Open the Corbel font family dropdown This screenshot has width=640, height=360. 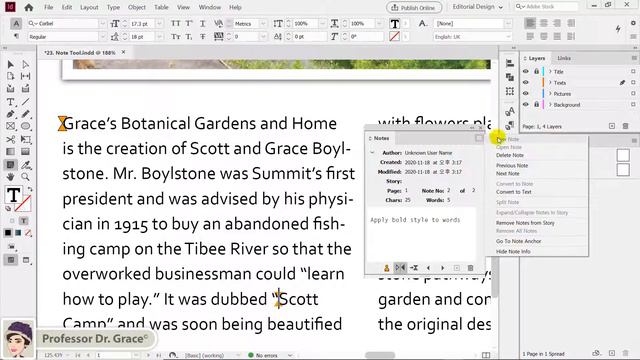pyautogui.click(x=102, y=24)
